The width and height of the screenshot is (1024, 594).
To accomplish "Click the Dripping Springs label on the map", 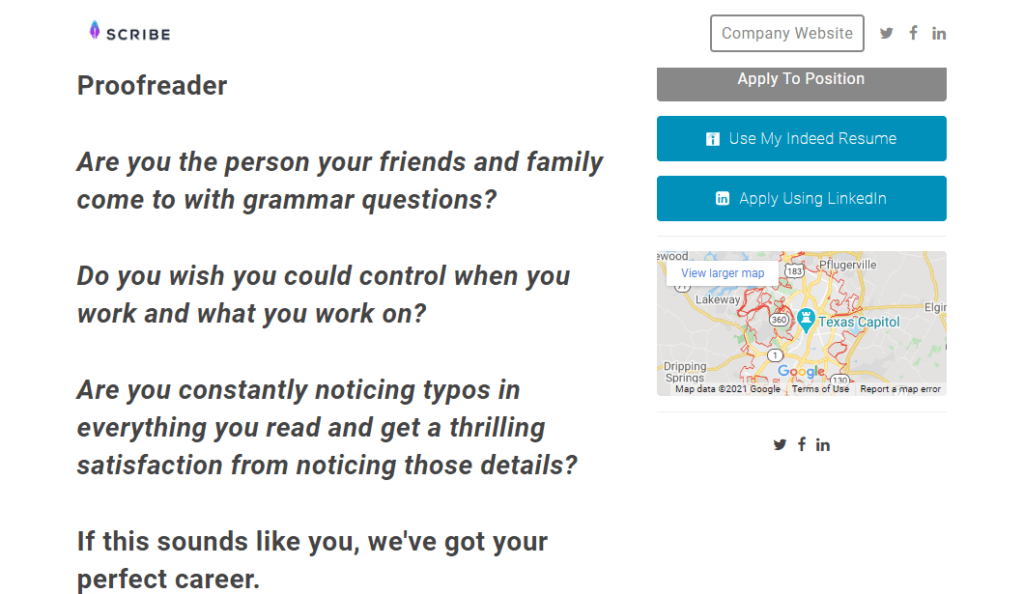I will click(x=685, y=372).
